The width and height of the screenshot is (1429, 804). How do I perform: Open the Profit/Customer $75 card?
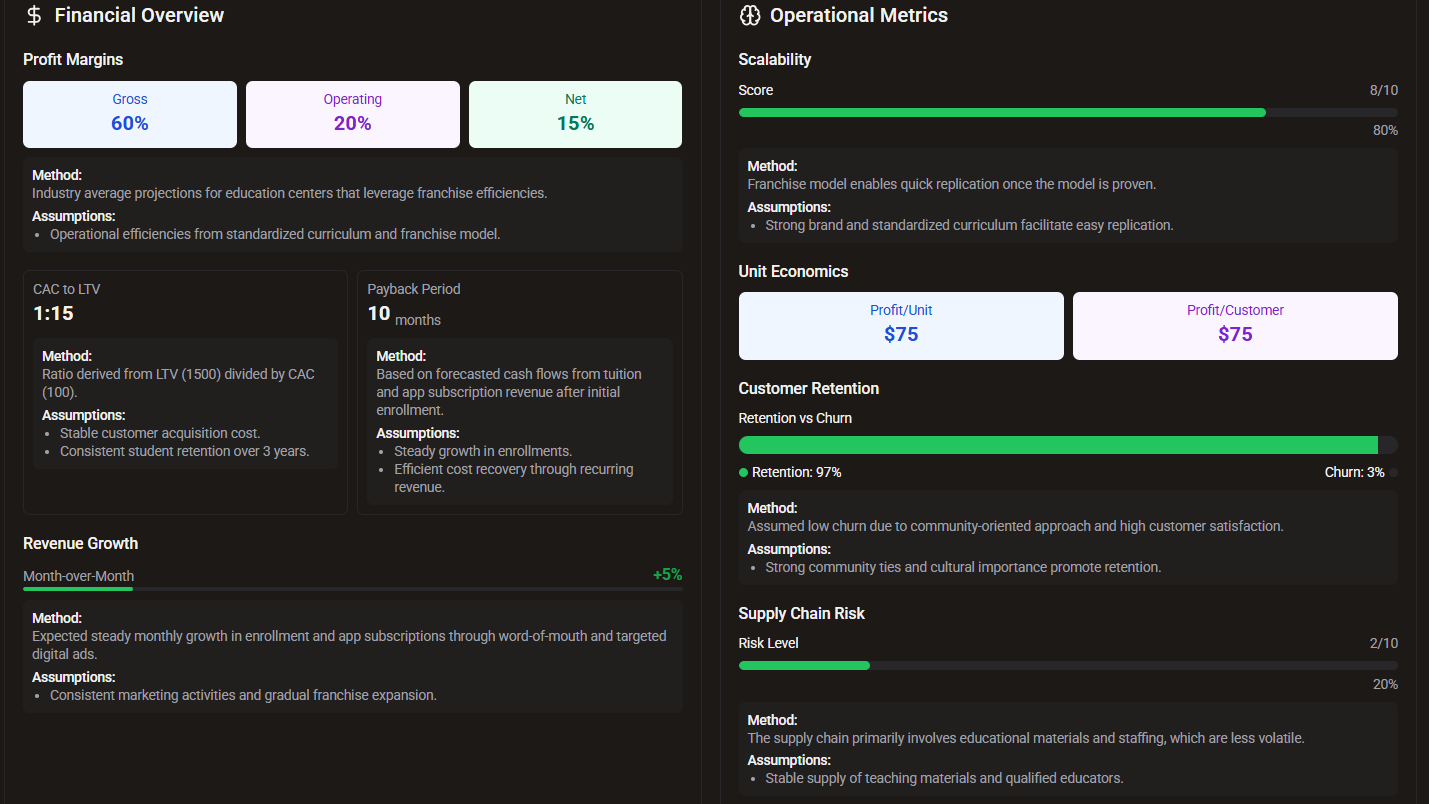point(1235,325)
